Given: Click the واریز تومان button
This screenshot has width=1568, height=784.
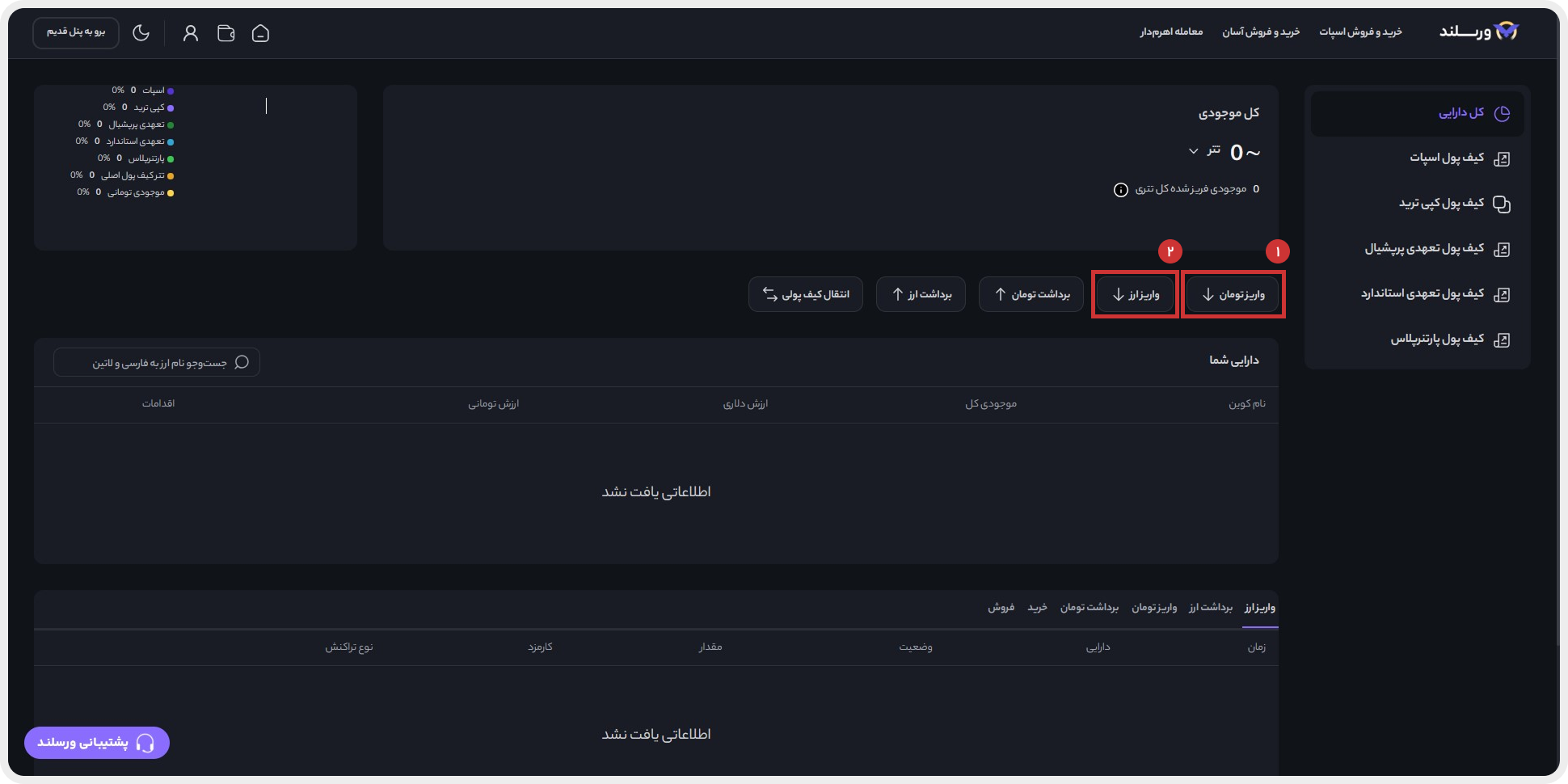Looking at the screenshot, I should click(x=1233, y=294).
